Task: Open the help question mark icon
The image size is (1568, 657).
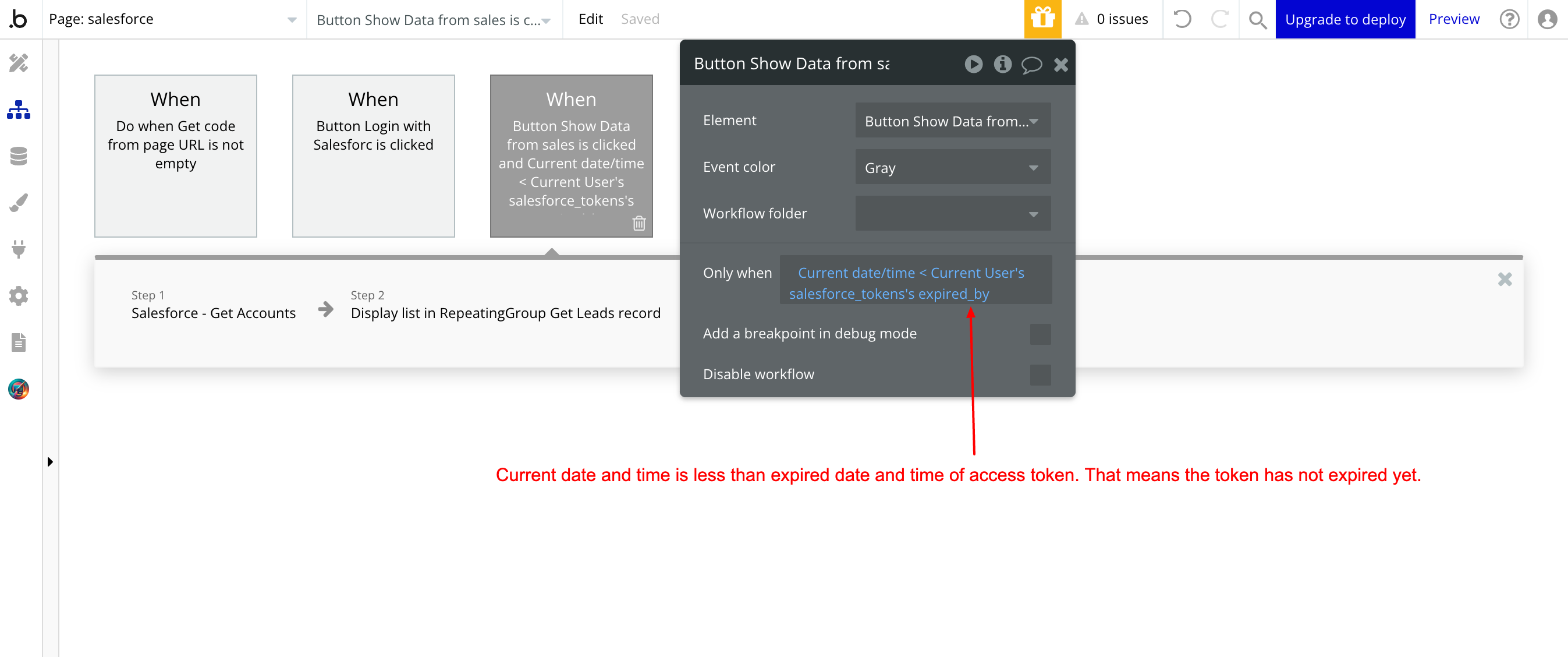Action: (1510, 19)
